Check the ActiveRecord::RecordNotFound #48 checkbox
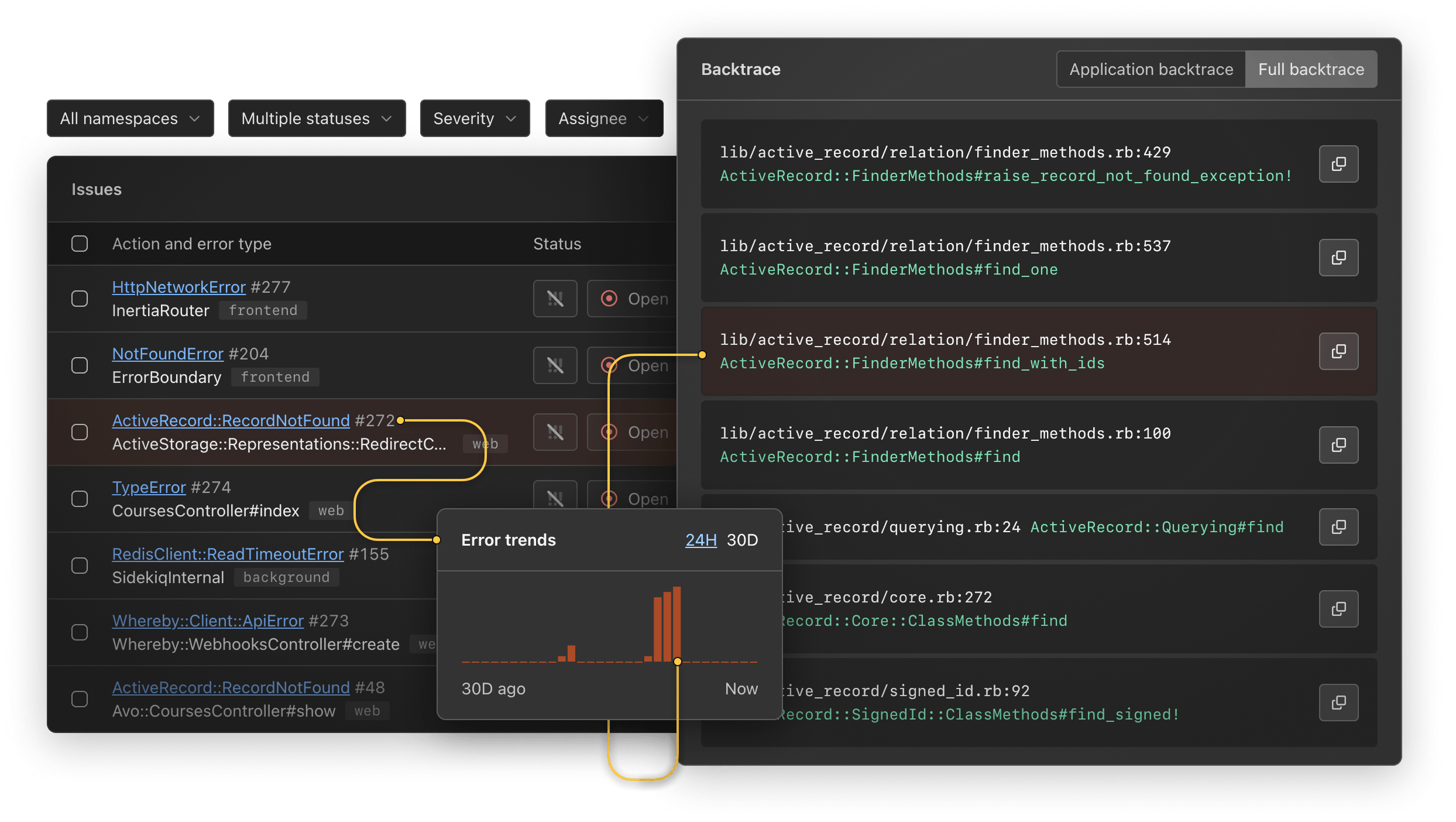1456x822 pixels. click(x=80, y=699)
